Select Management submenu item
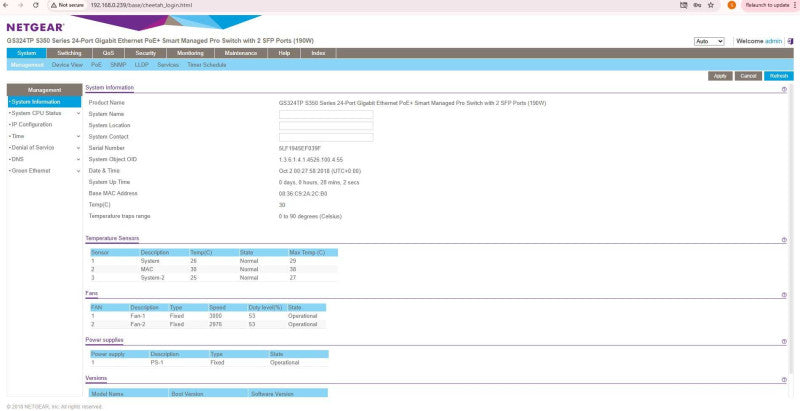 [27, 65]
